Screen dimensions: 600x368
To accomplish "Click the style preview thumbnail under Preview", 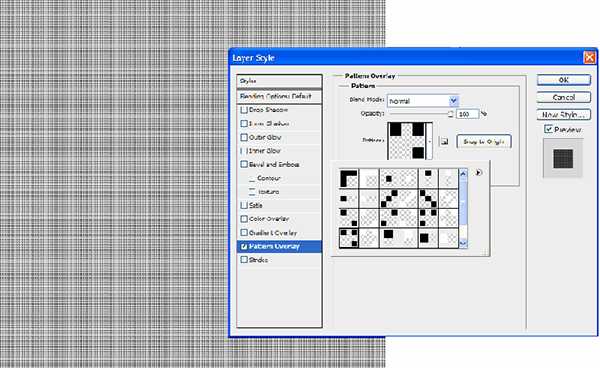I will point(563,158).
